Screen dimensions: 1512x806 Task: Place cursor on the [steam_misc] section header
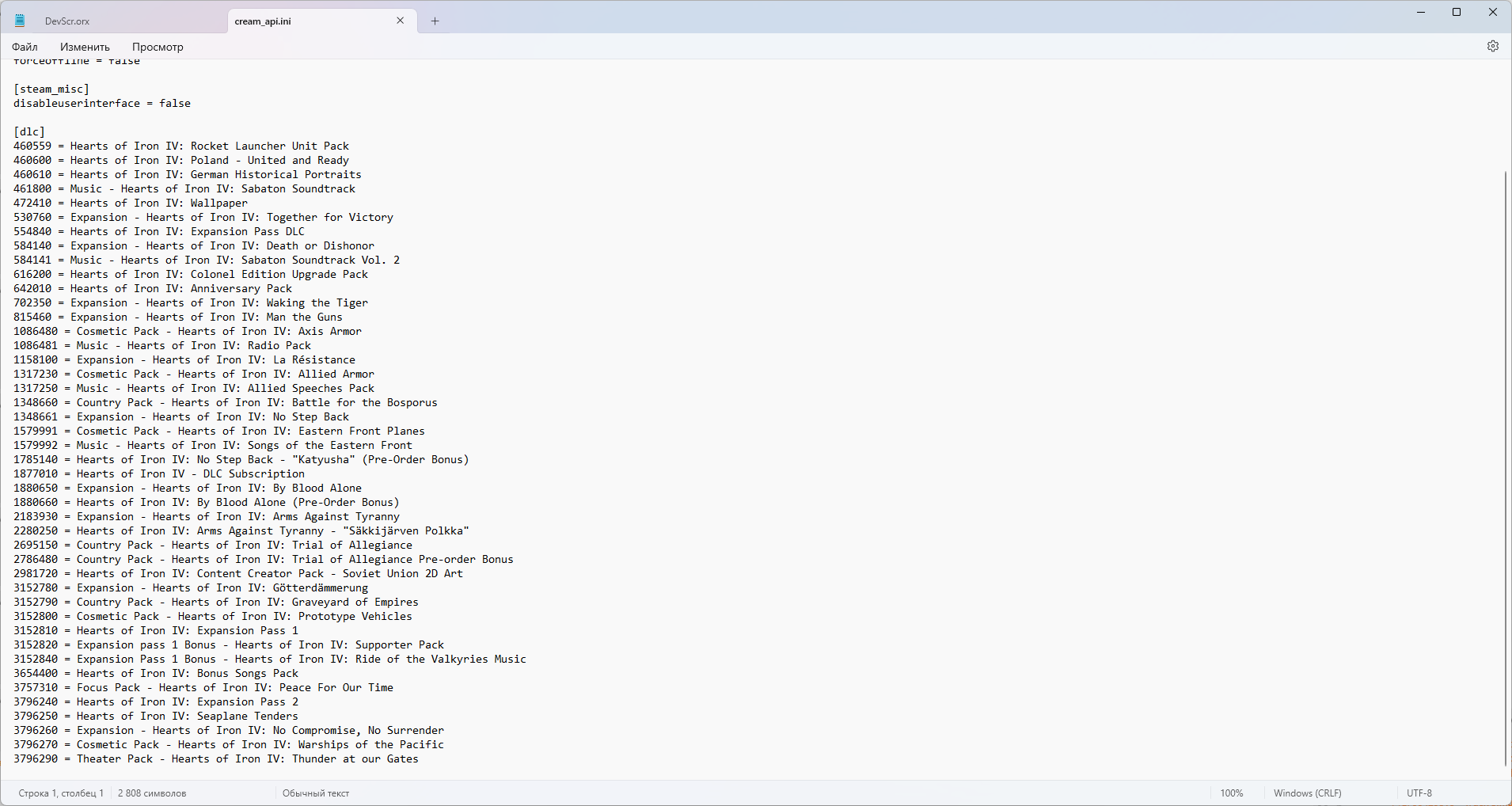coord(51,89)
